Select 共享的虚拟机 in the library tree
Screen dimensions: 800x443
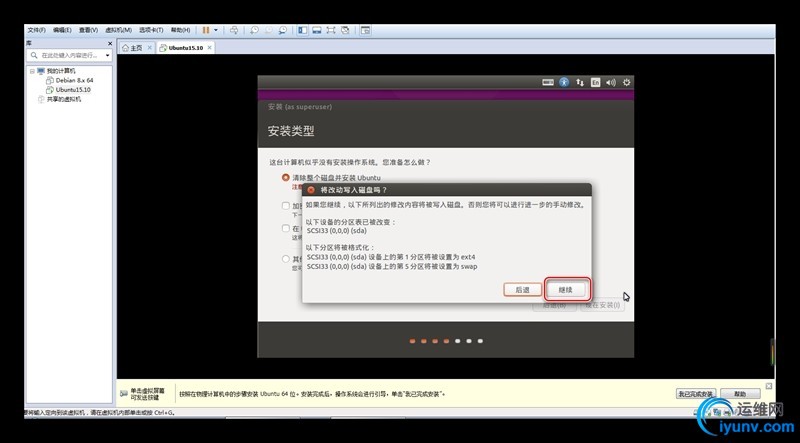click(x=63, y=100)
